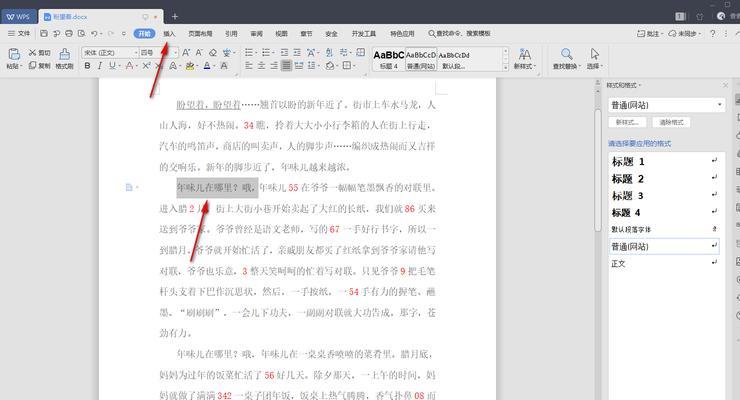Viewport: 740px width, 400px height.
Task: Switch to the Home (开始) tab
Action: [144, 33]
